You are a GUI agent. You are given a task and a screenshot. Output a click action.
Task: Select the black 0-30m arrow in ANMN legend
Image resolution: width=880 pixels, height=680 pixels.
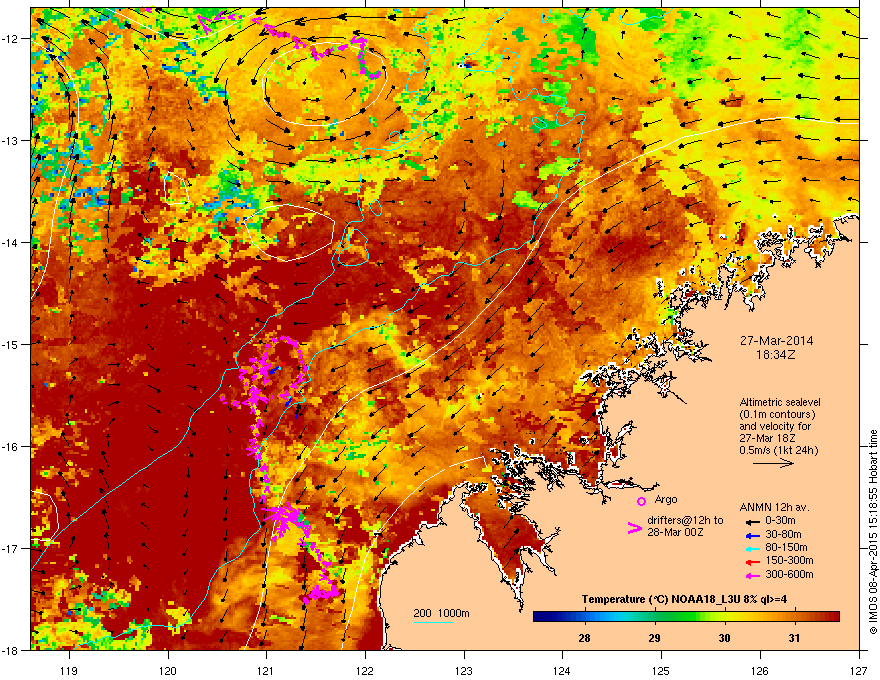point(753,522)
